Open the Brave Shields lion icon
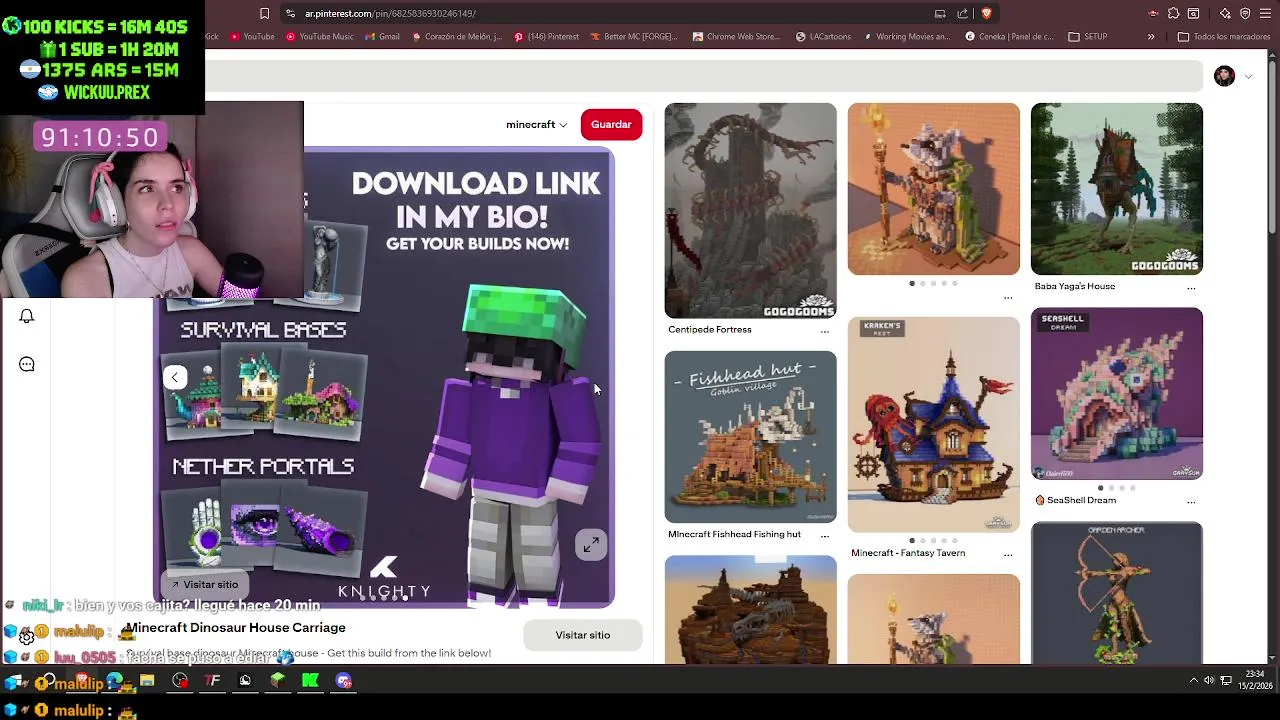The image size is (1280, 720). pyautogui.click(x=986, y=13)
